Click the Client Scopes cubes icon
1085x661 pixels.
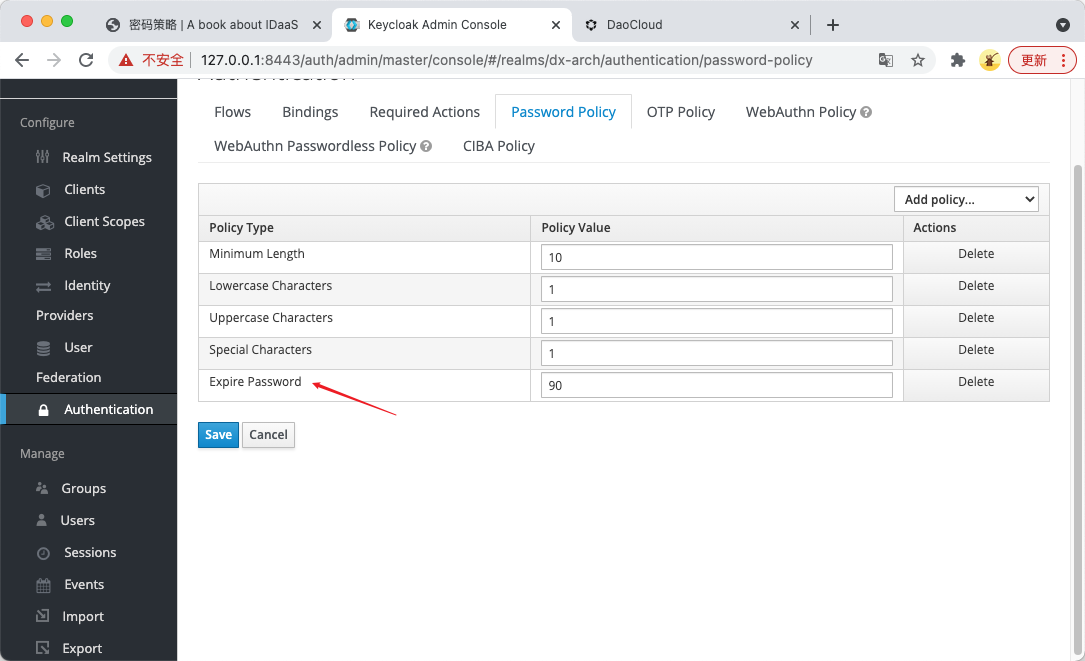coord(44,222)
